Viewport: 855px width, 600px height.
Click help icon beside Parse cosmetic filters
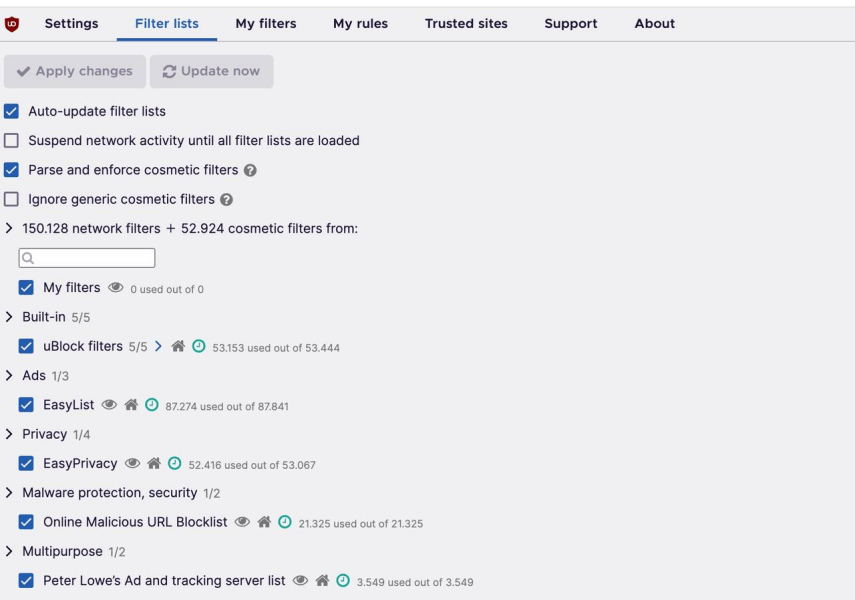(250, 170)
